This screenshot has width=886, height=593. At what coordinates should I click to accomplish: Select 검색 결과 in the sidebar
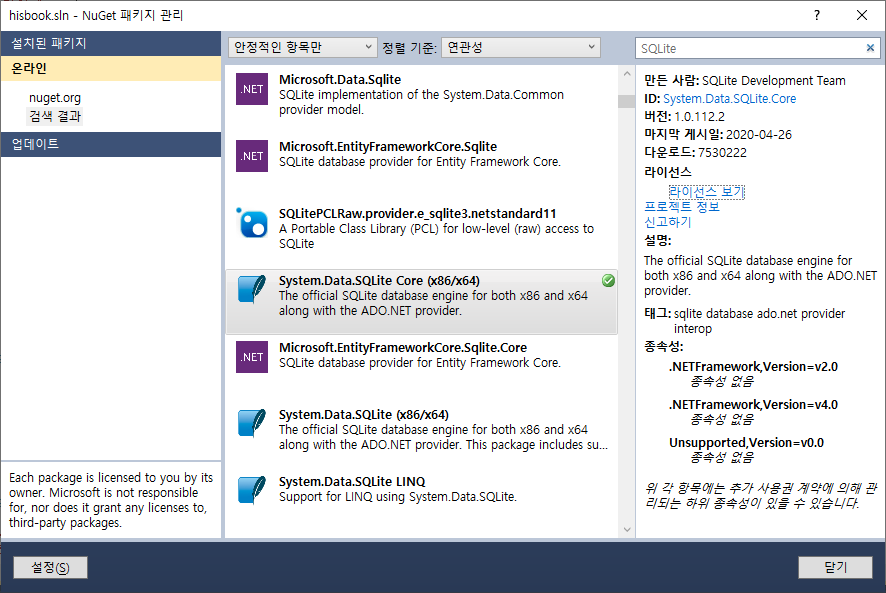click(55, 116)
